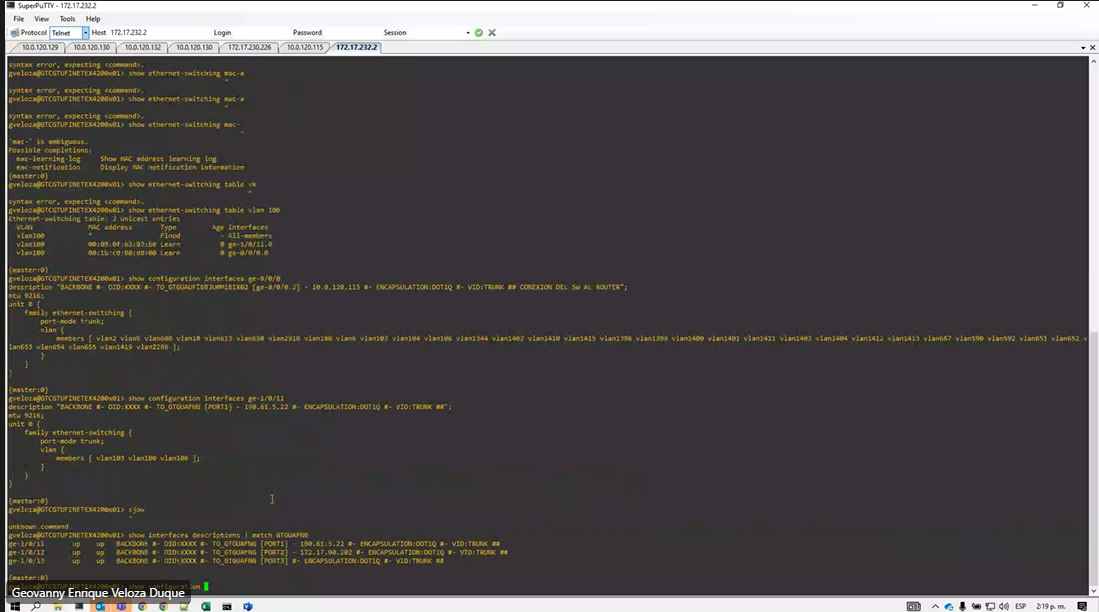Click the ESP language indicator
Image resolution: width=1099 pixels, height=612 pixels.
1021,606
